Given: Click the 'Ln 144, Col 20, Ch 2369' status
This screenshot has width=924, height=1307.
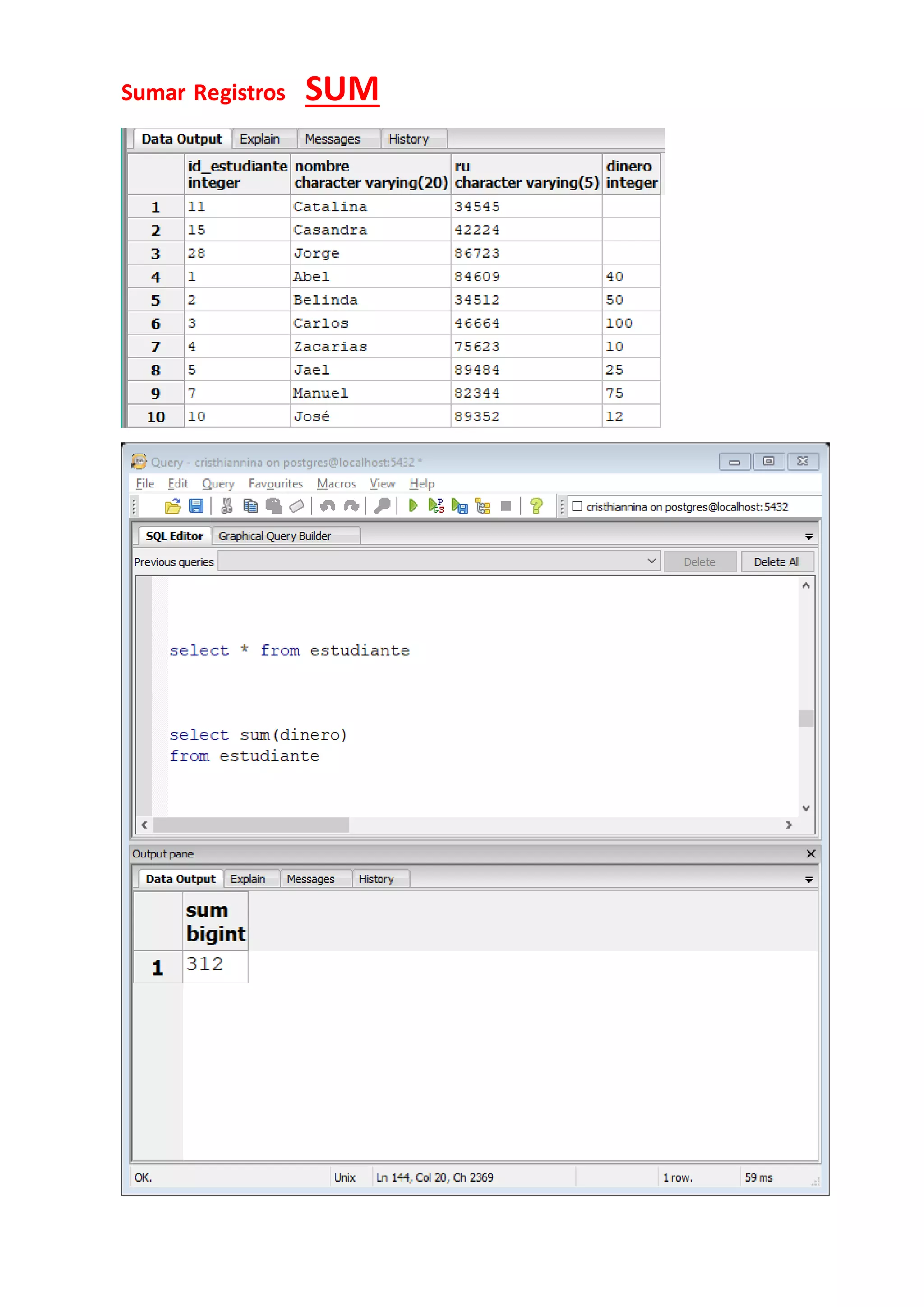Looking at the screenshot, I should 434,1177.
